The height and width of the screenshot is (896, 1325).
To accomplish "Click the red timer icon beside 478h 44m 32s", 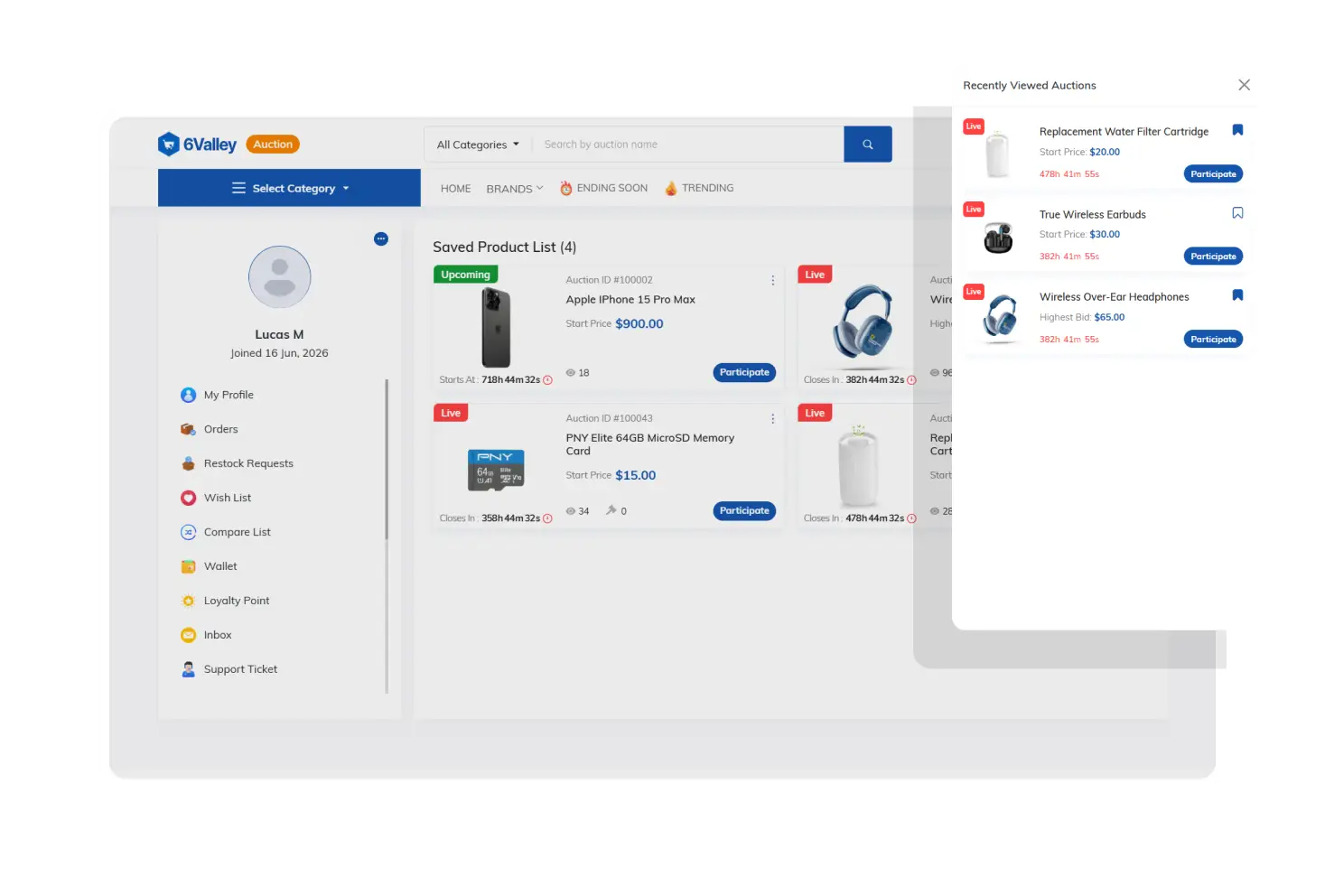I will coord(911,518).
